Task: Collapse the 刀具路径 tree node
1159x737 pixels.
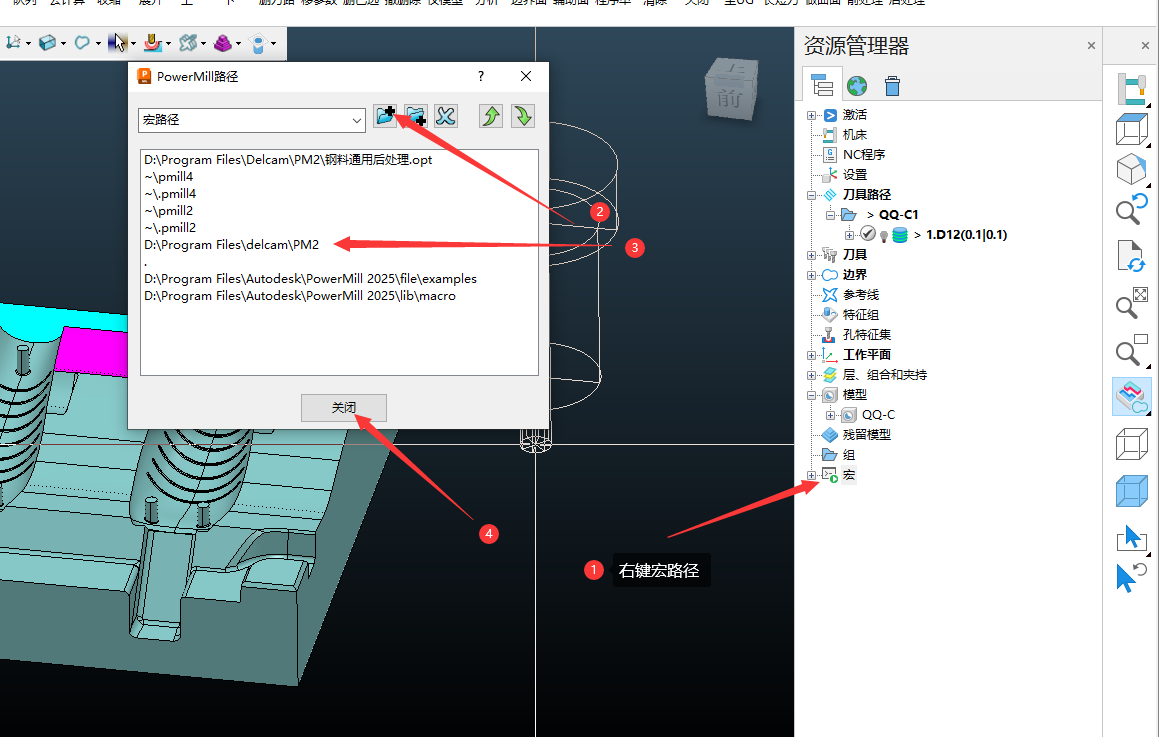Action: click(812, 195)
